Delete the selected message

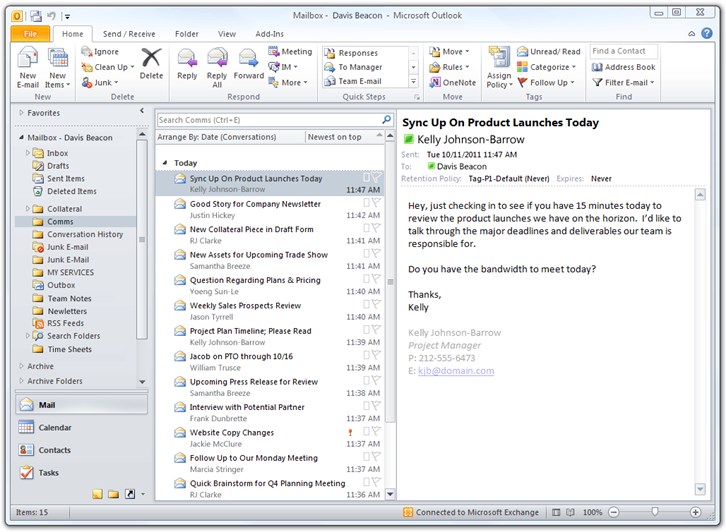pos(151,64)
